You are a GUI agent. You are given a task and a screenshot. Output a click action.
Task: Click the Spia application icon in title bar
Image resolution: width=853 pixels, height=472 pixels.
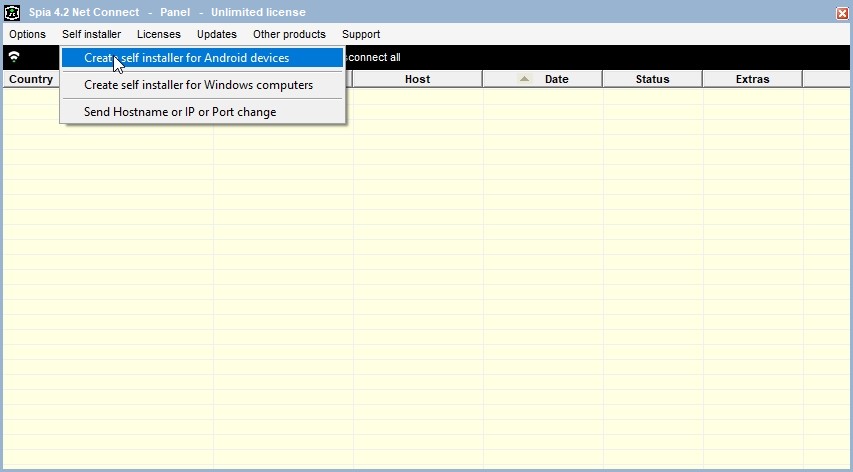click(12, 12)
